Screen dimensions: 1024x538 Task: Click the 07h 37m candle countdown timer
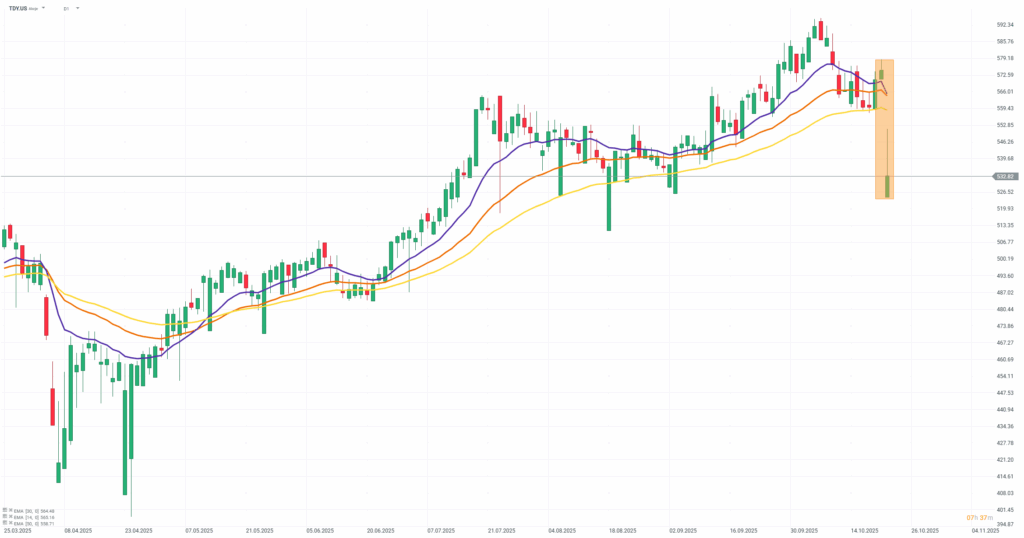point(980,517)
